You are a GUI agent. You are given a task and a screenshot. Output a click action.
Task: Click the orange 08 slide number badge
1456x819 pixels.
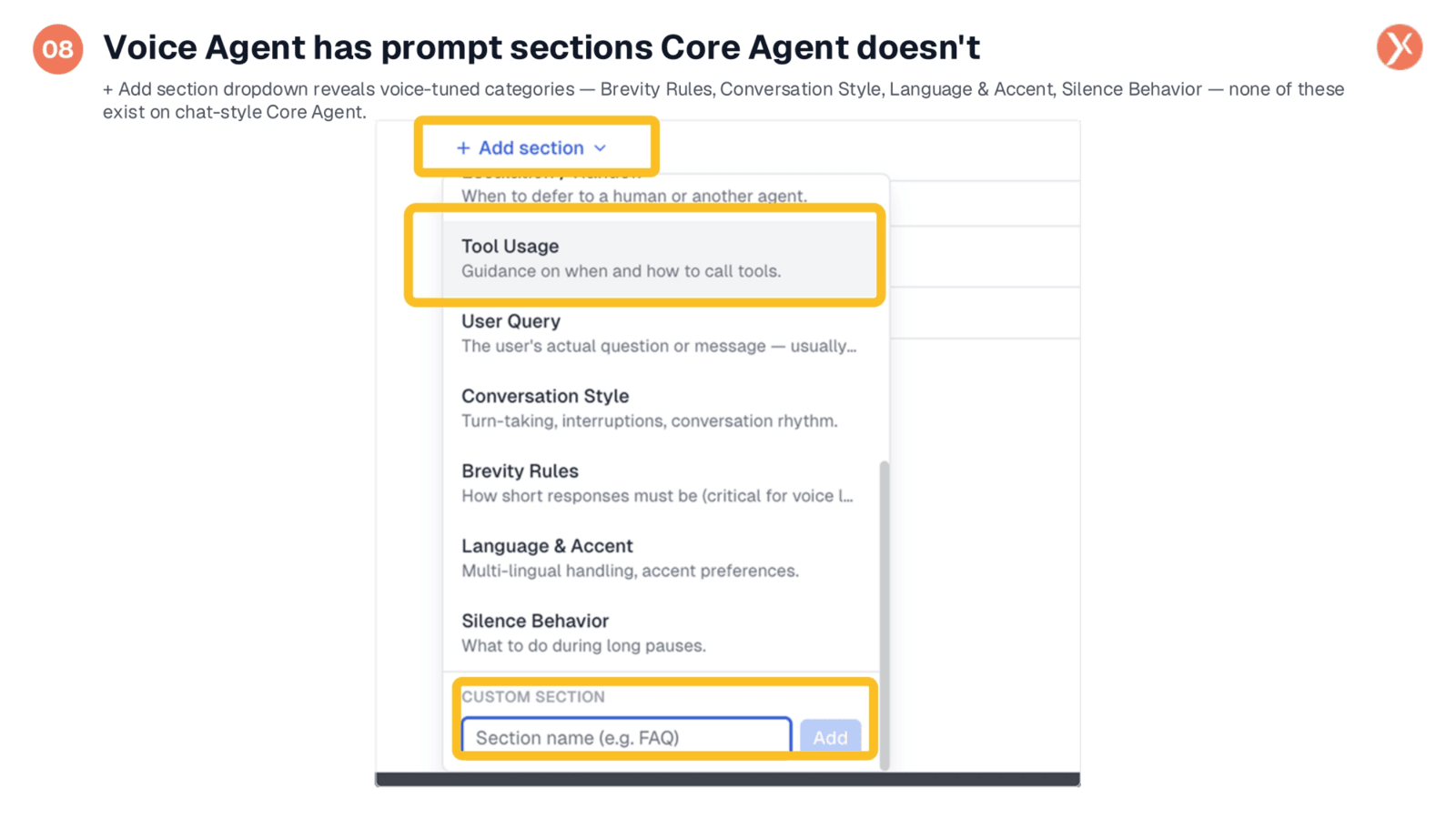[x=58, y=49]
